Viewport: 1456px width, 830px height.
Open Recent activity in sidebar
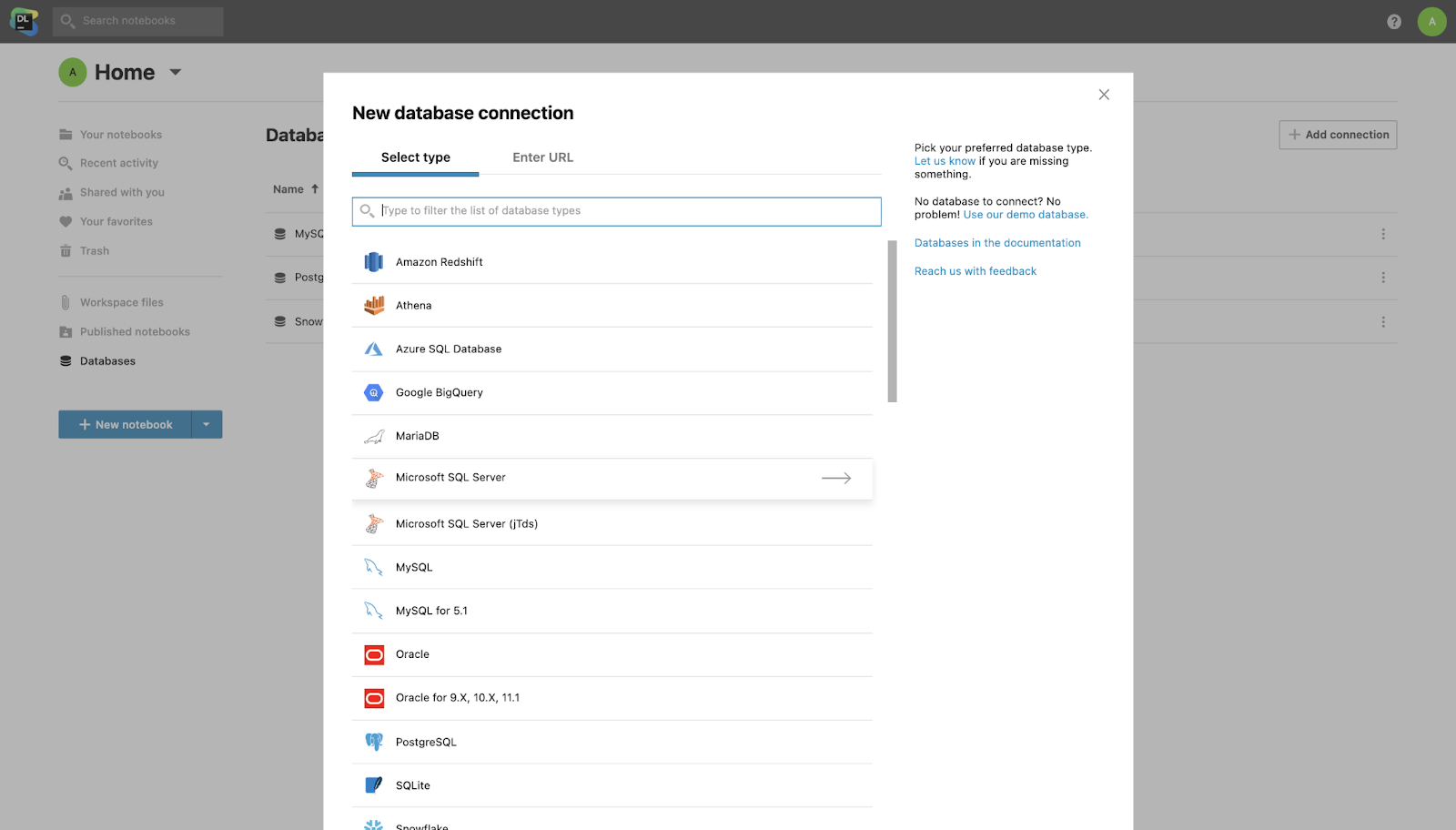(108, 164)
